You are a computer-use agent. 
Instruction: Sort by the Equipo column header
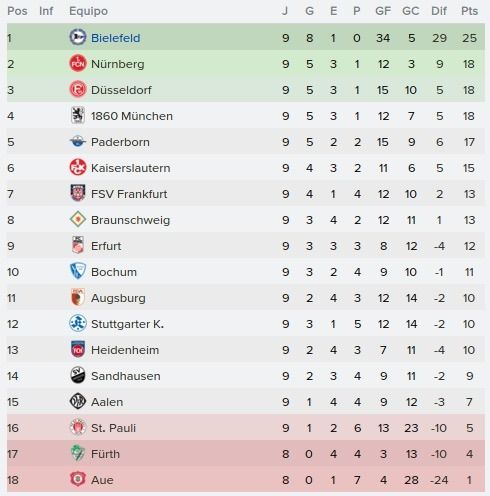(88, 11)
